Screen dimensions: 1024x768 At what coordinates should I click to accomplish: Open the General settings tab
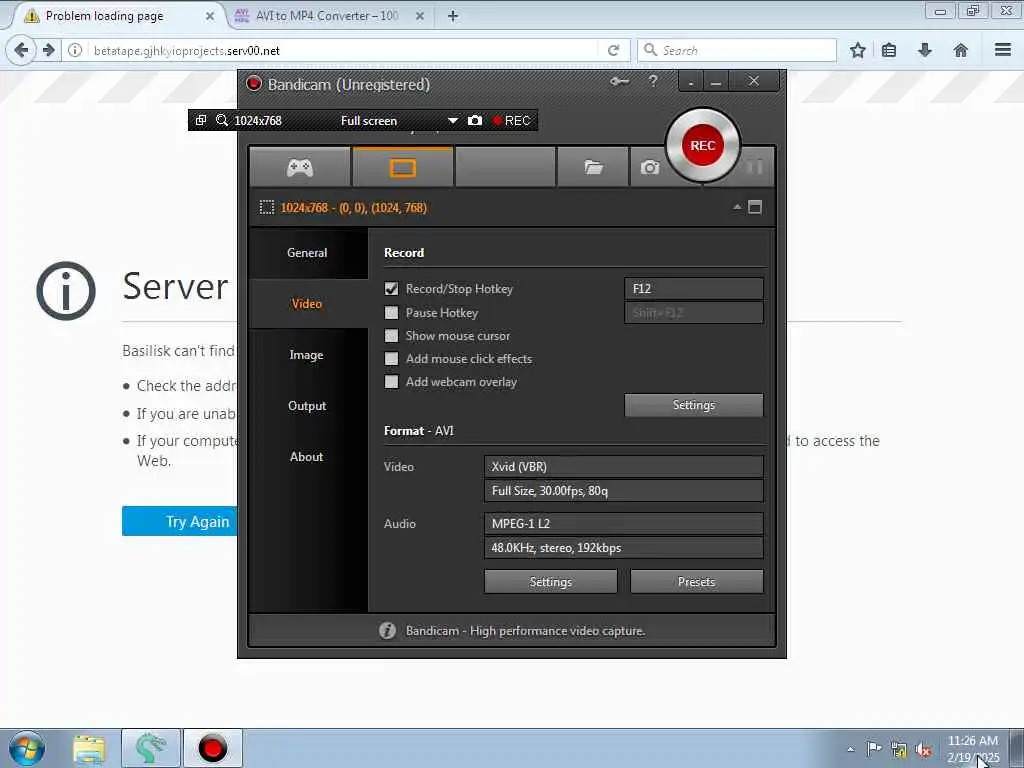click(307, 253)
